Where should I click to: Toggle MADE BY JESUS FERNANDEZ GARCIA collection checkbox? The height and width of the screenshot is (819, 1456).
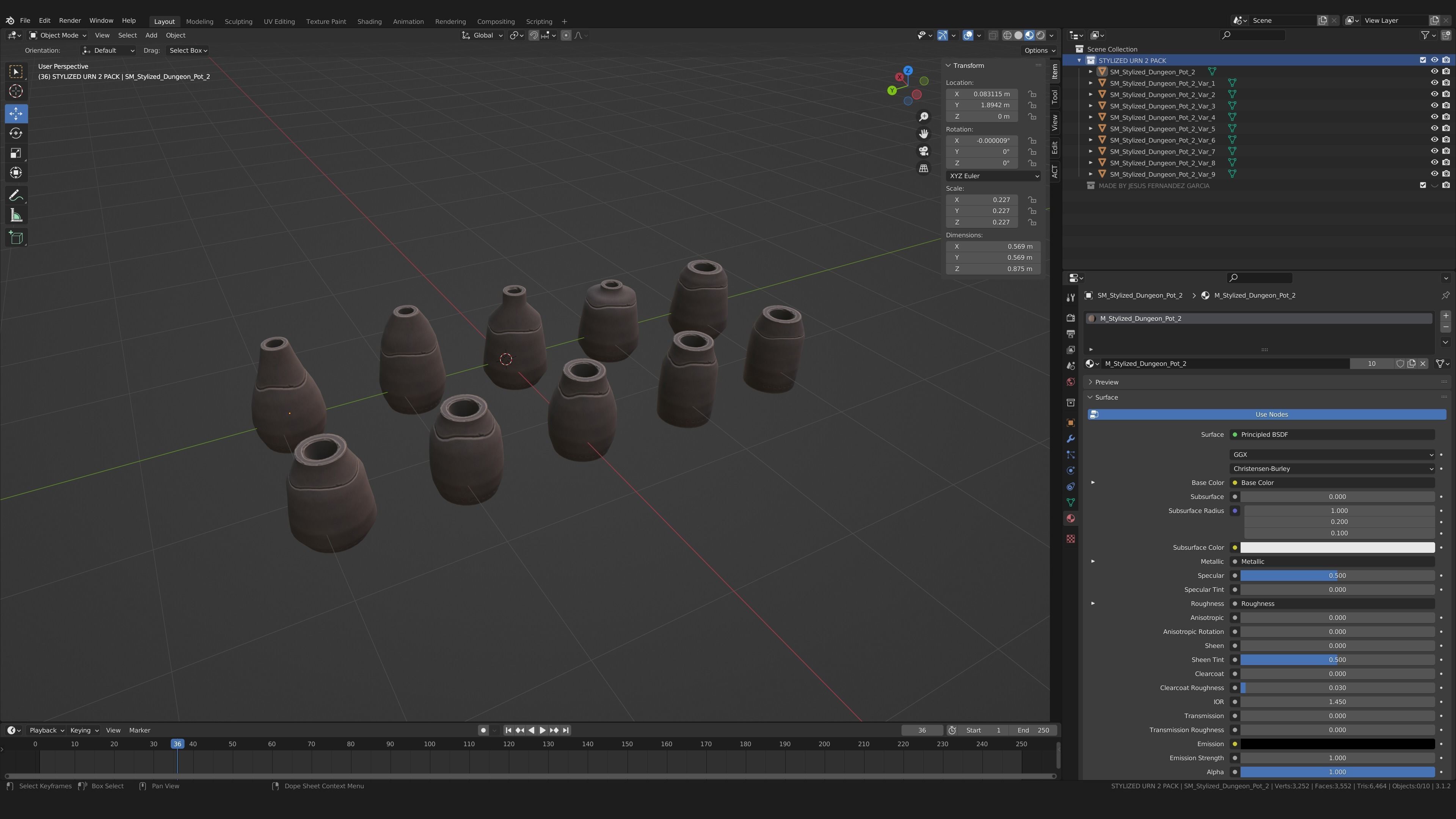tap(1423, 185)
